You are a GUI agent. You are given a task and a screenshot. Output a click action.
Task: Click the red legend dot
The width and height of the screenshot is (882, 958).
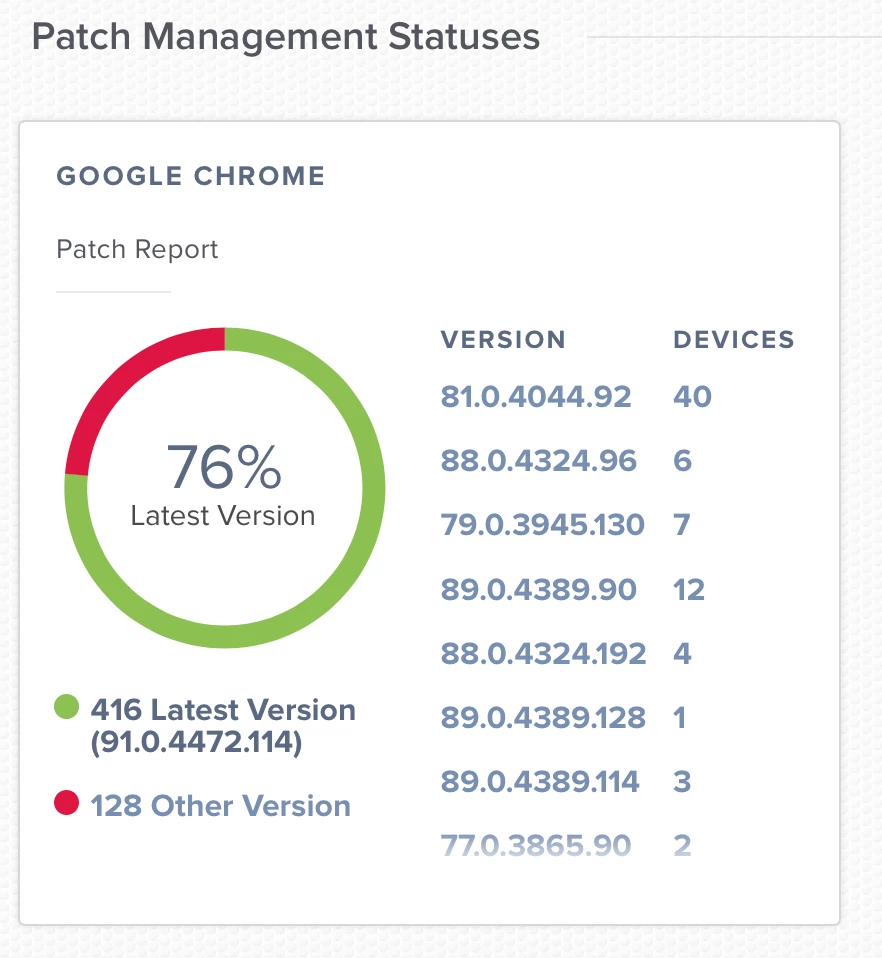pos(67,803)
